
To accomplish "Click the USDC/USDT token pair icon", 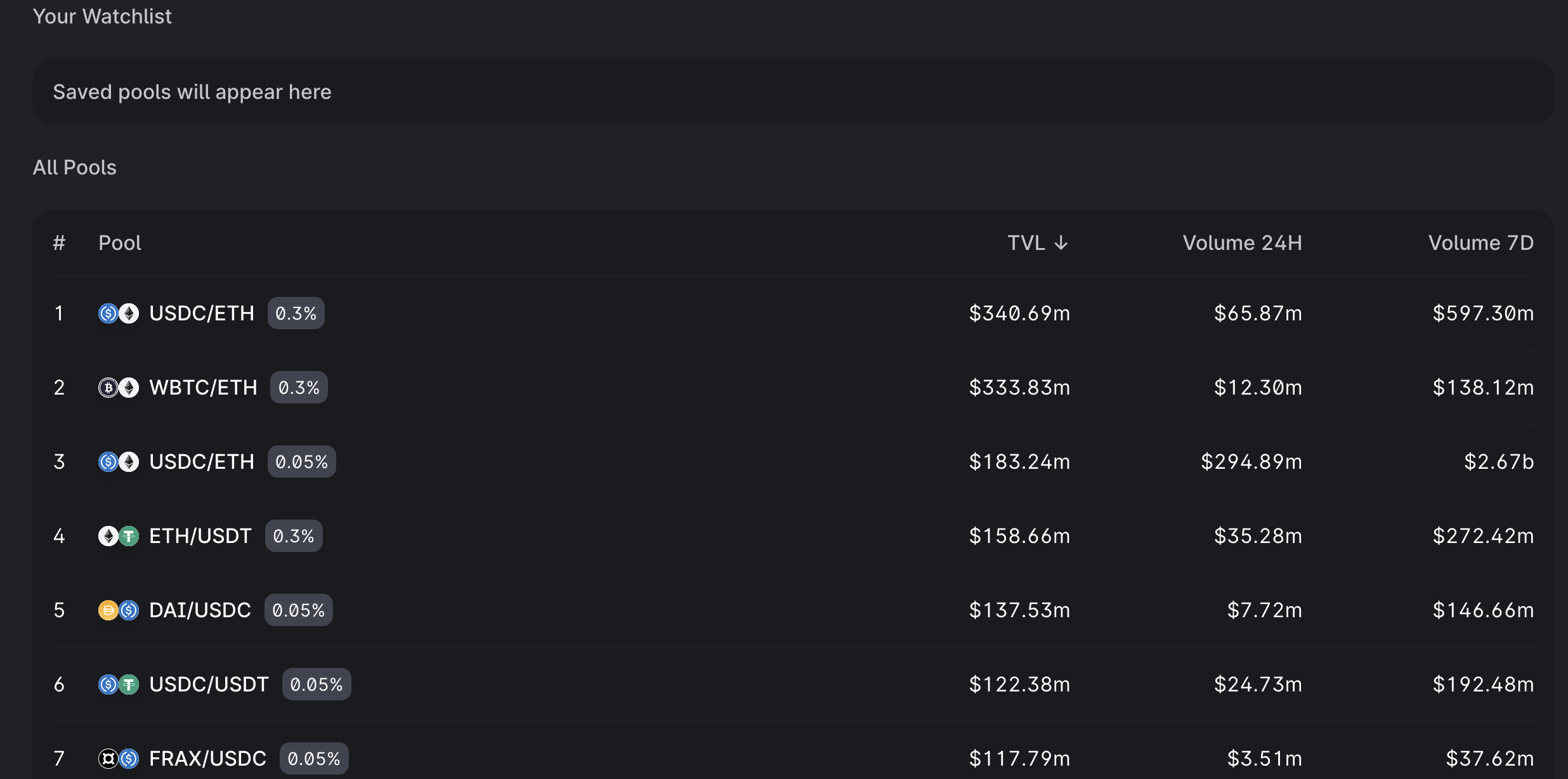I will pyautogui.click(x=119, y=684).
